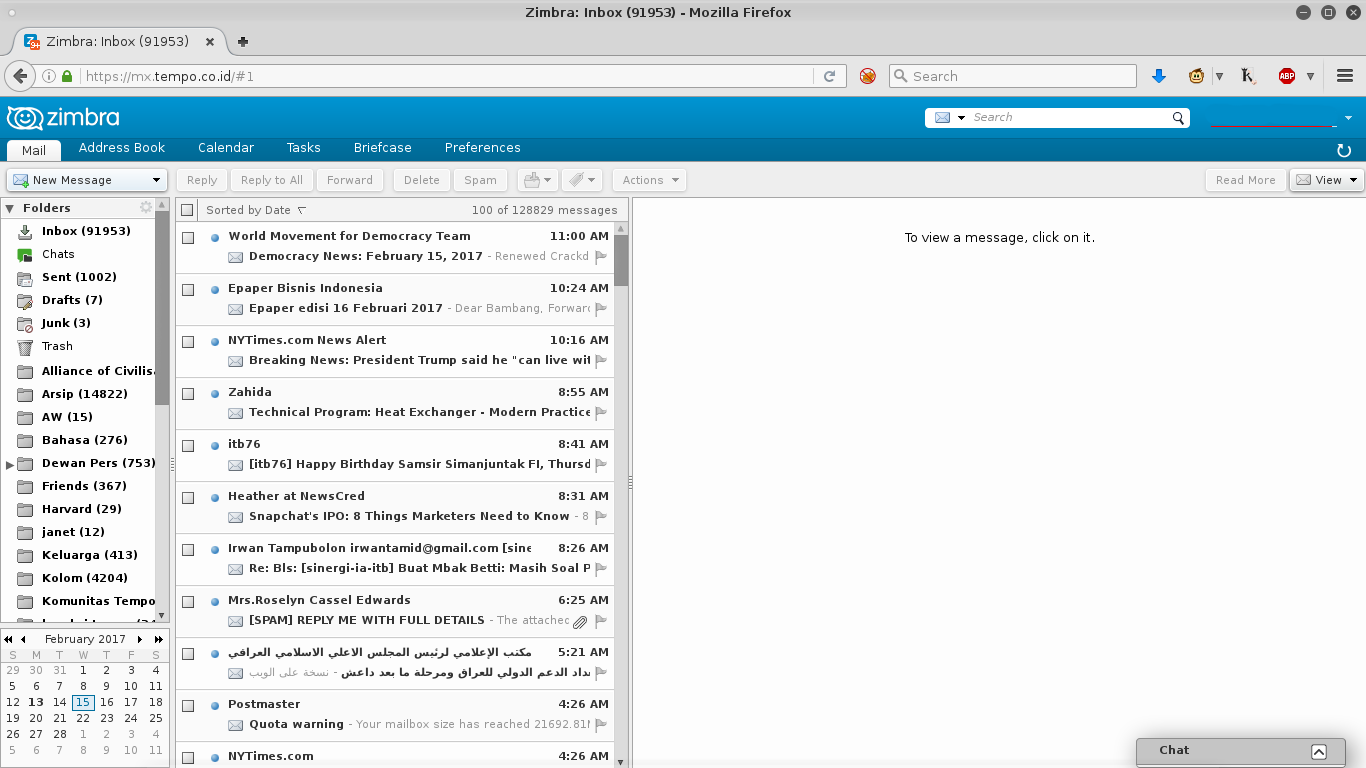1366x768 pixels.
Task: Check the NYTimes.com News Alert message
Action: (188, 342)
